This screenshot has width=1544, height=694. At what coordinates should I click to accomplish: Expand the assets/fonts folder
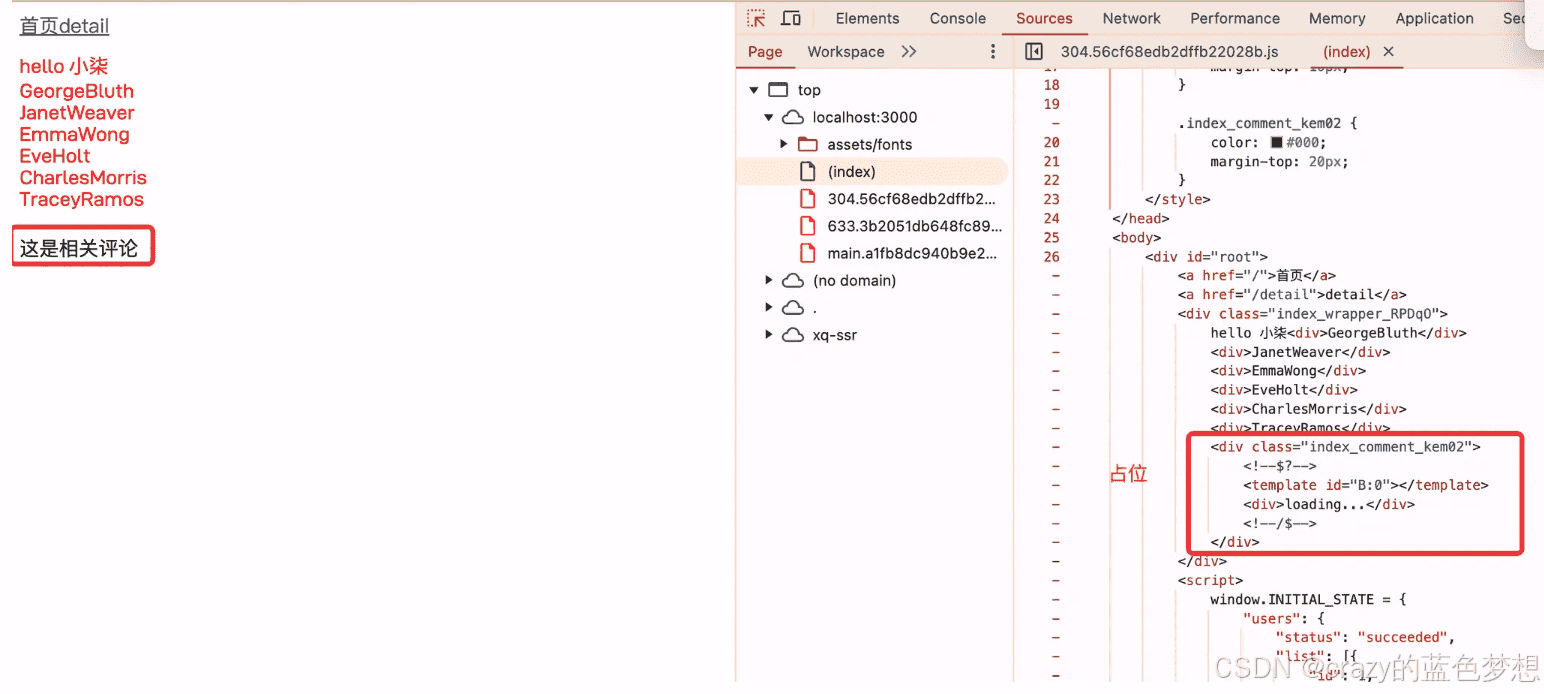(784, 145)
